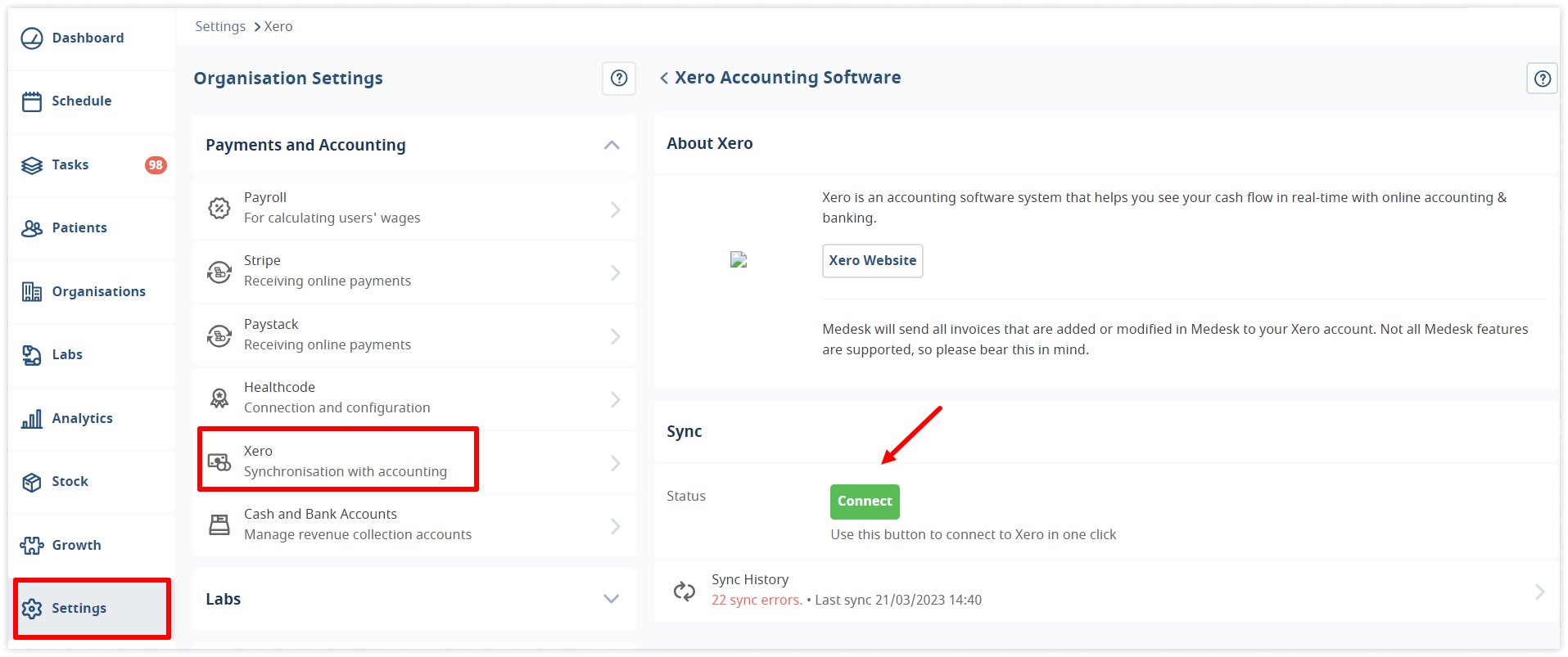This screenshot has width=1568, height=657.
Task: Go back using arrow beside Xero Accounting Software
Action: pos(664,78)
